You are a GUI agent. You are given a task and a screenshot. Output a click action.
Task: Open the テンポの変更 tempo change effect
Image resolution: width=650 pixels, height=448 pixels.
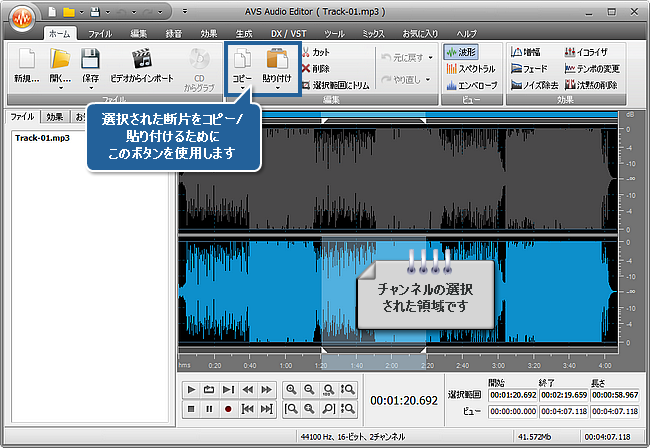pos(592,68)
